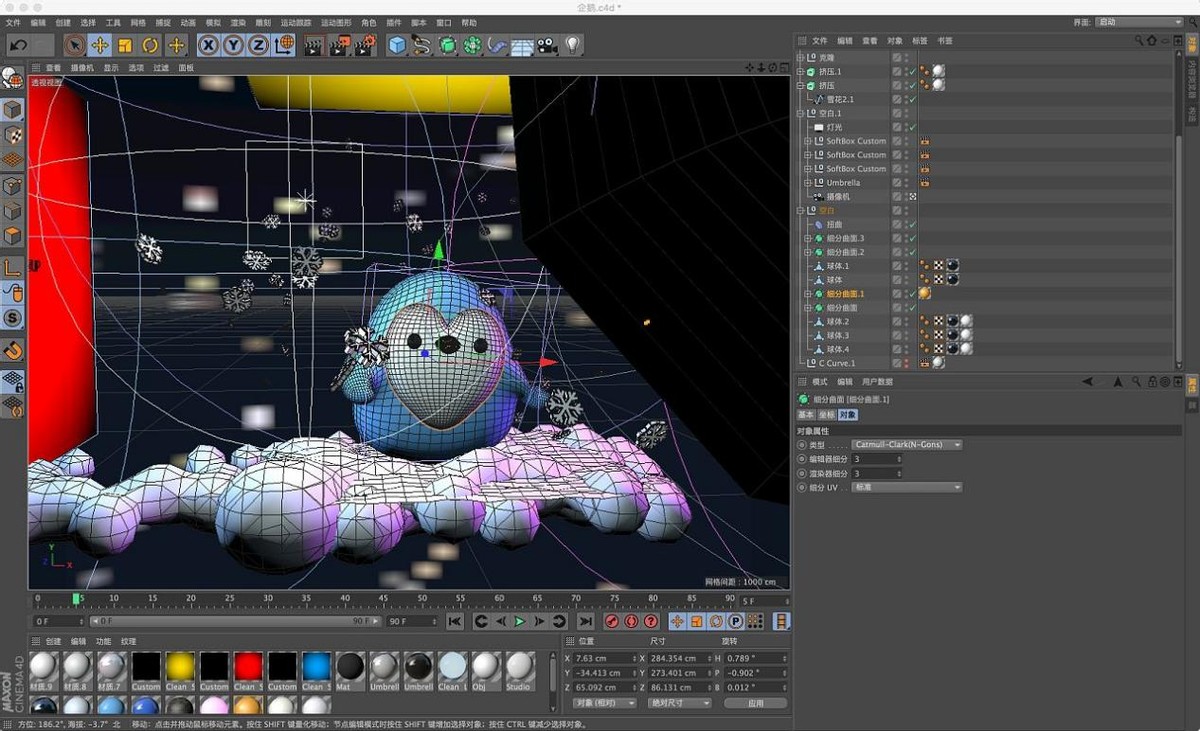Select the Move tool in top toolbar

[100, 45]
